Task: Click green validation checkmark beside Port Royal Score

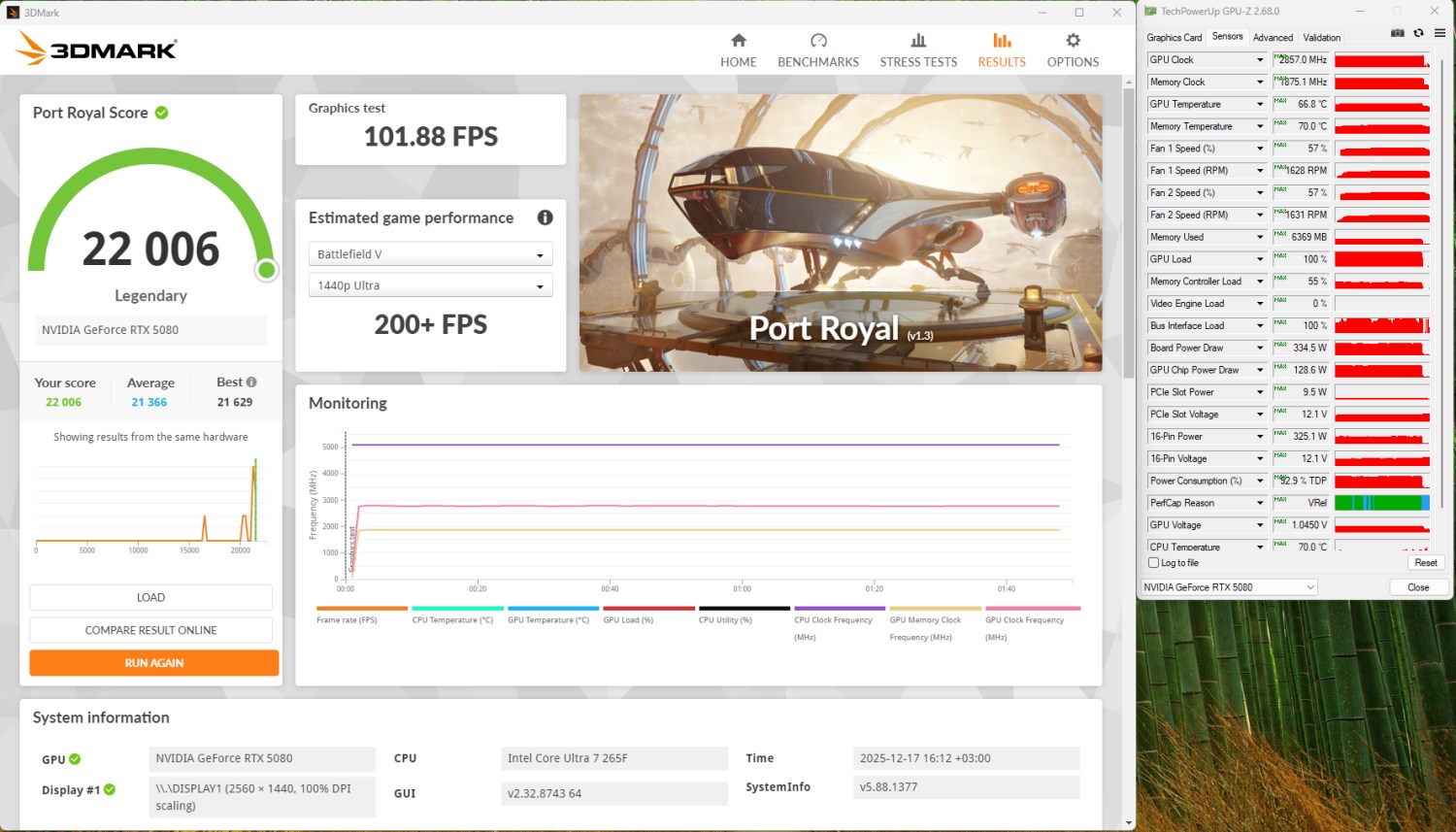Action: click(162, 113)
